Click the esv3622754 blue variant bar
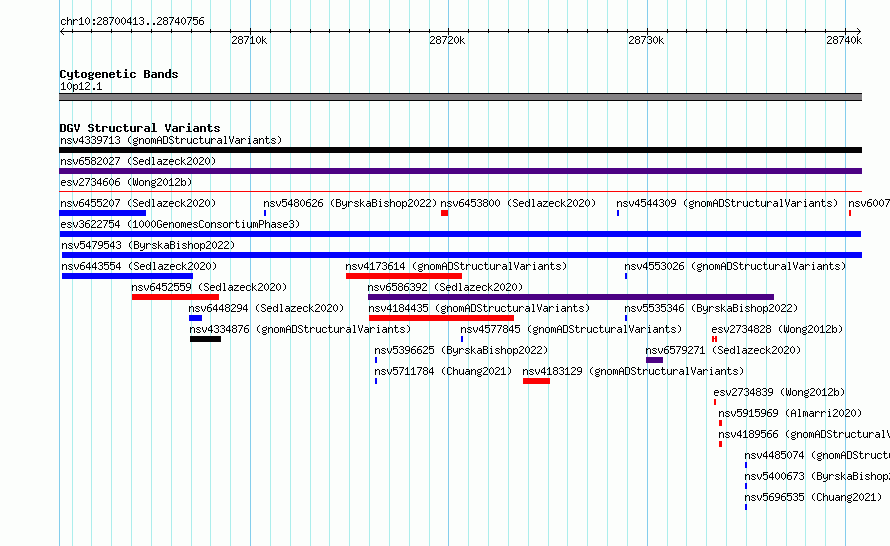 point(460,234)
